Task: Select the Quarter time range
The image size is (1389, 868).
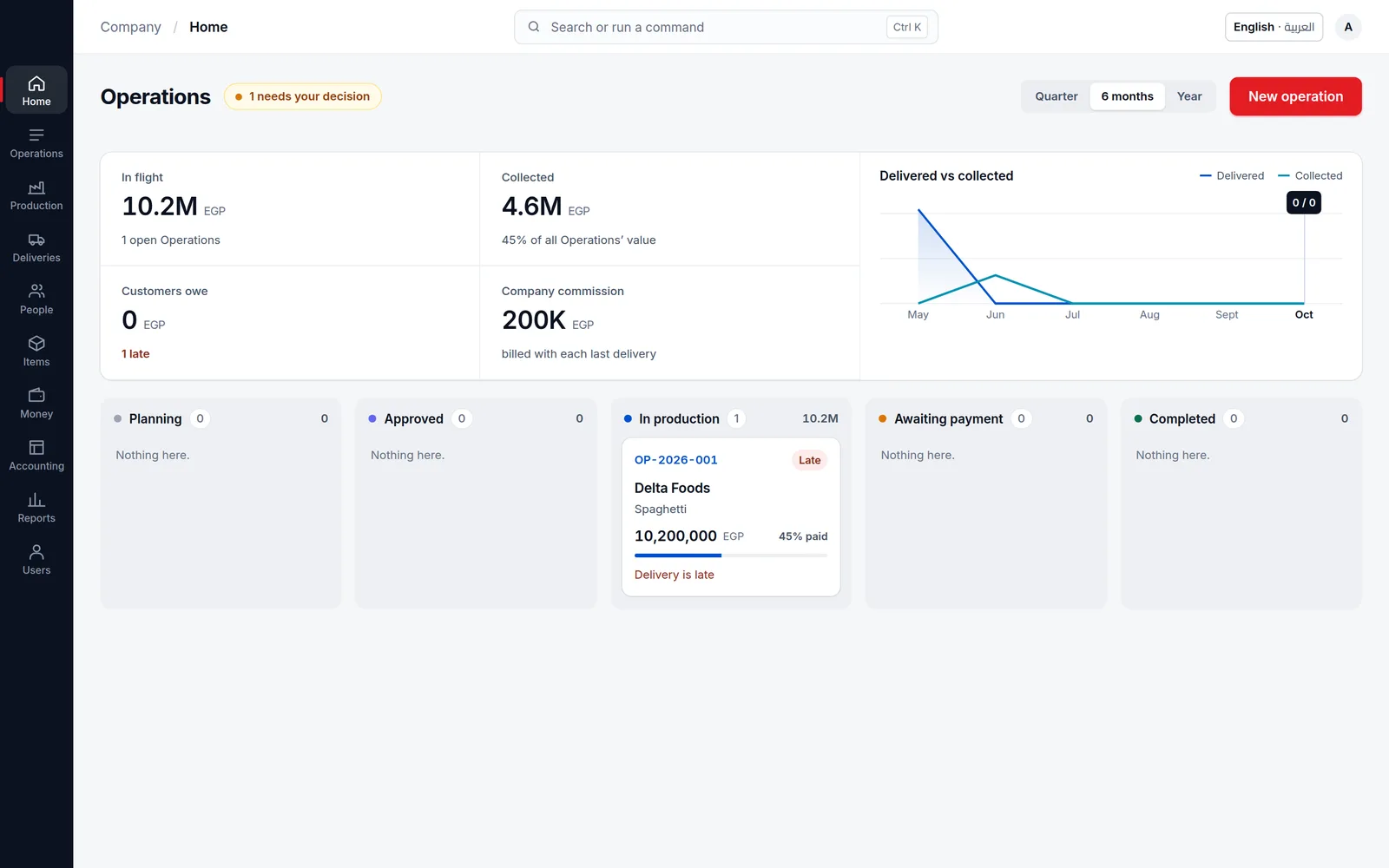Action: [x=1057, y=96]
